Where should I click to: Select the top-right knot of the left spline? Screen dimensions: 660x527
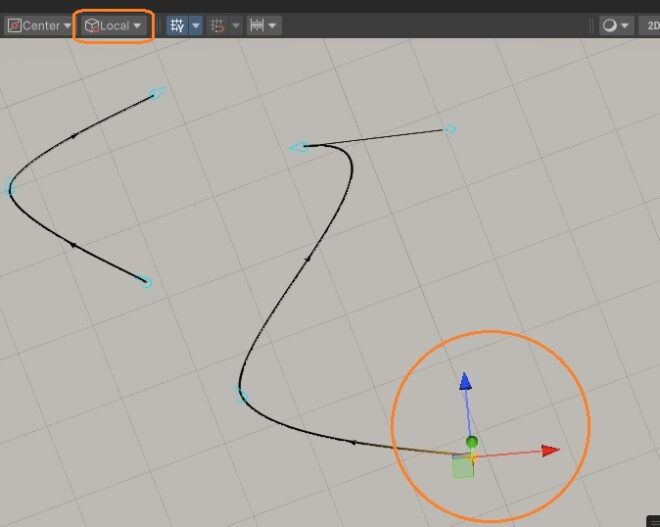click(x=157, y=93)
